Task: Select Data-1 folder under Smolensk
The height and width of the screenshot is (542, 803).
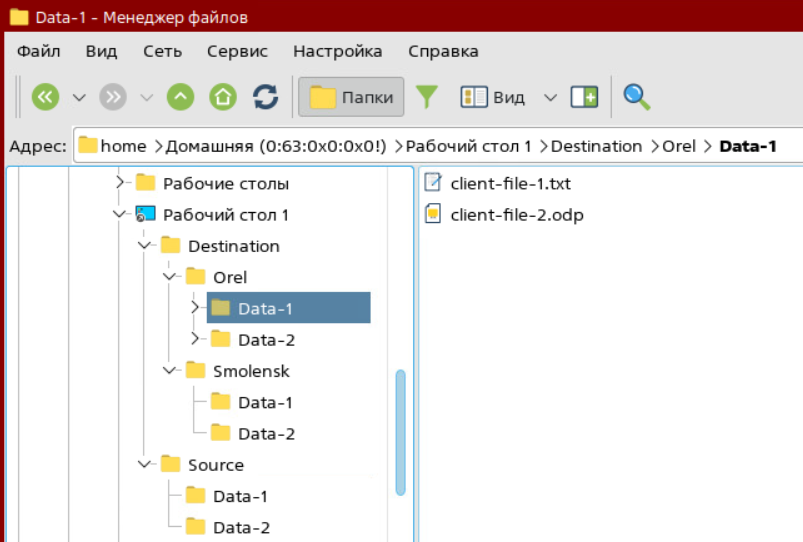Action: pos(265,403)
